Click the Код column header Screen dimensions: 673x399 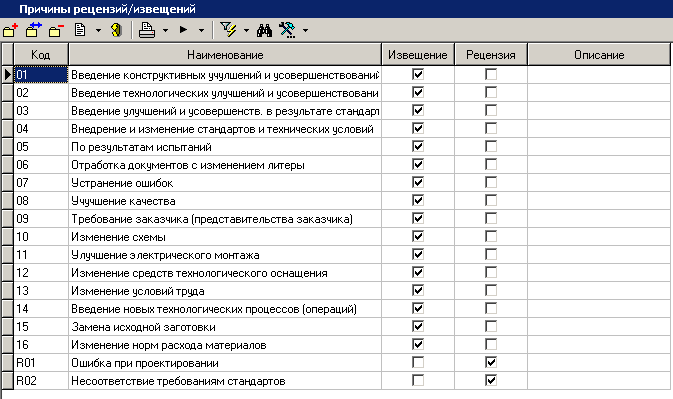click(x=41, y=54)
